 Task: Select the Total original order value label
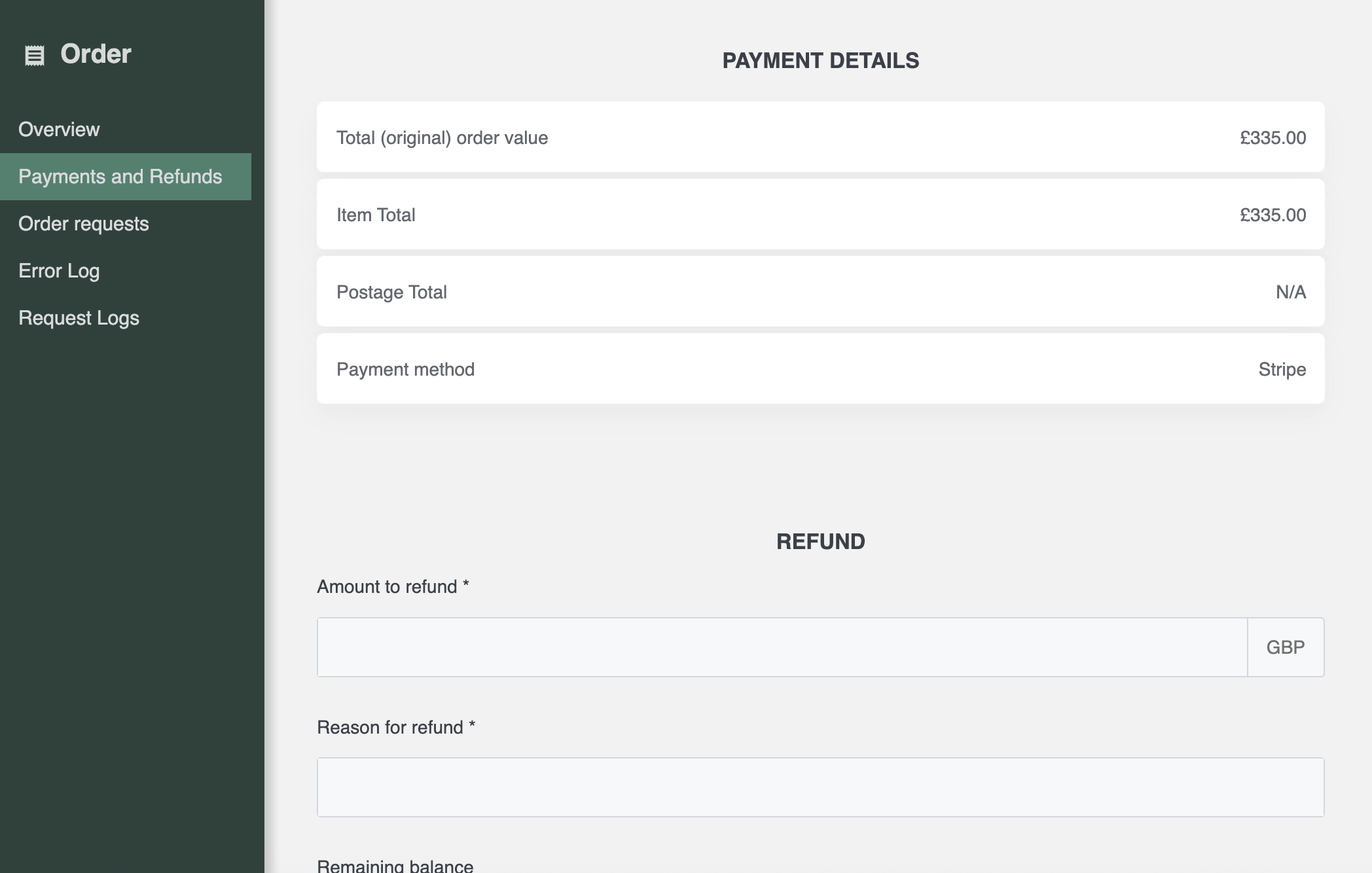[442, 138]
